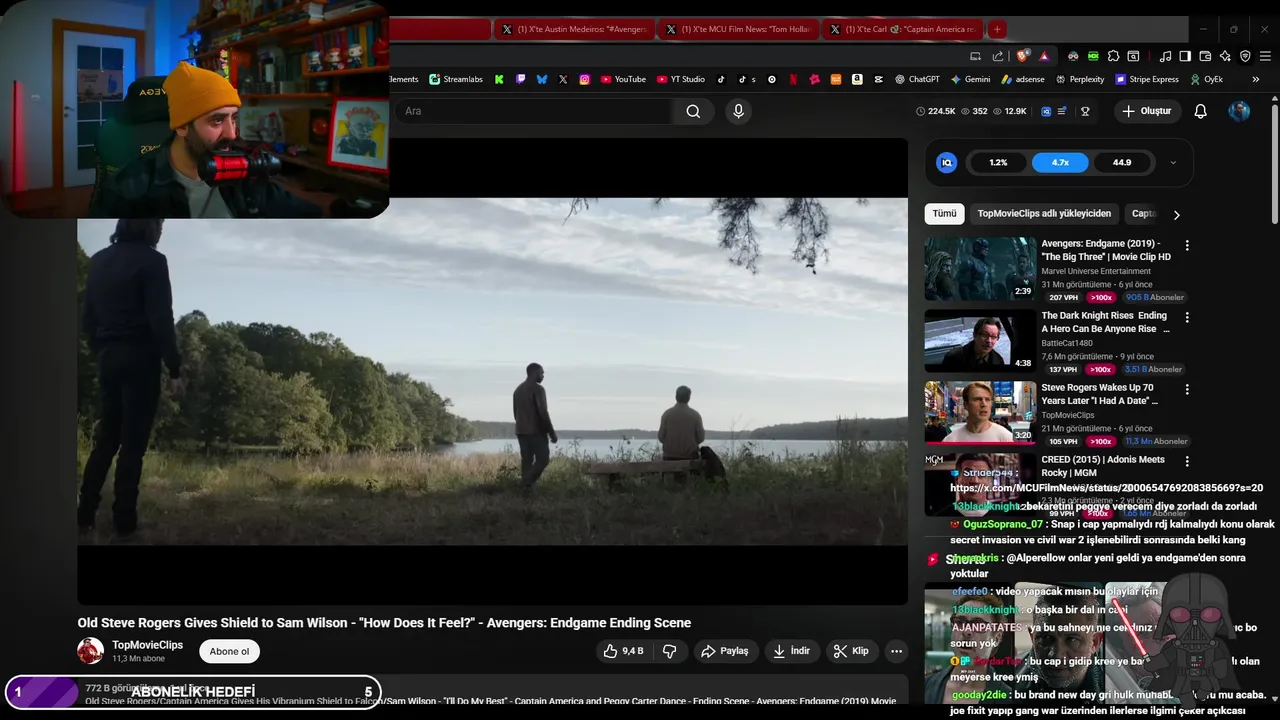
Task: Click the vidIQ logo in side panel
Action: click(946, 162)
